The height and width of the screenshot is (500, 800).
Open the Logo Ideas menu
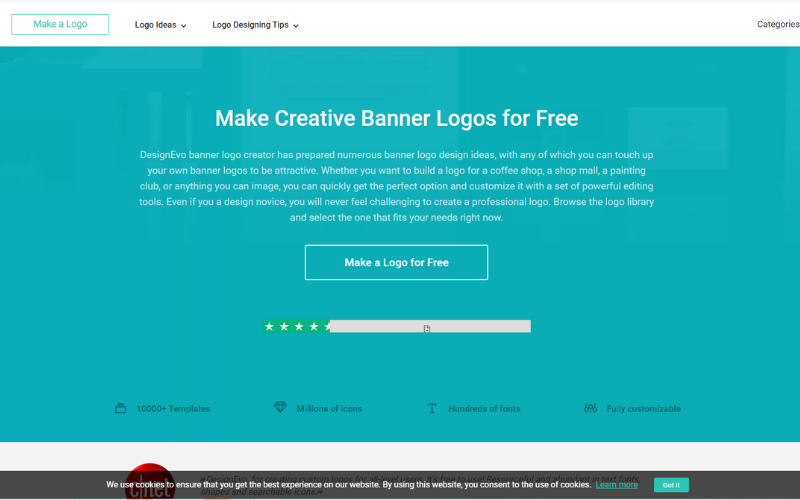tap(156, 25)
